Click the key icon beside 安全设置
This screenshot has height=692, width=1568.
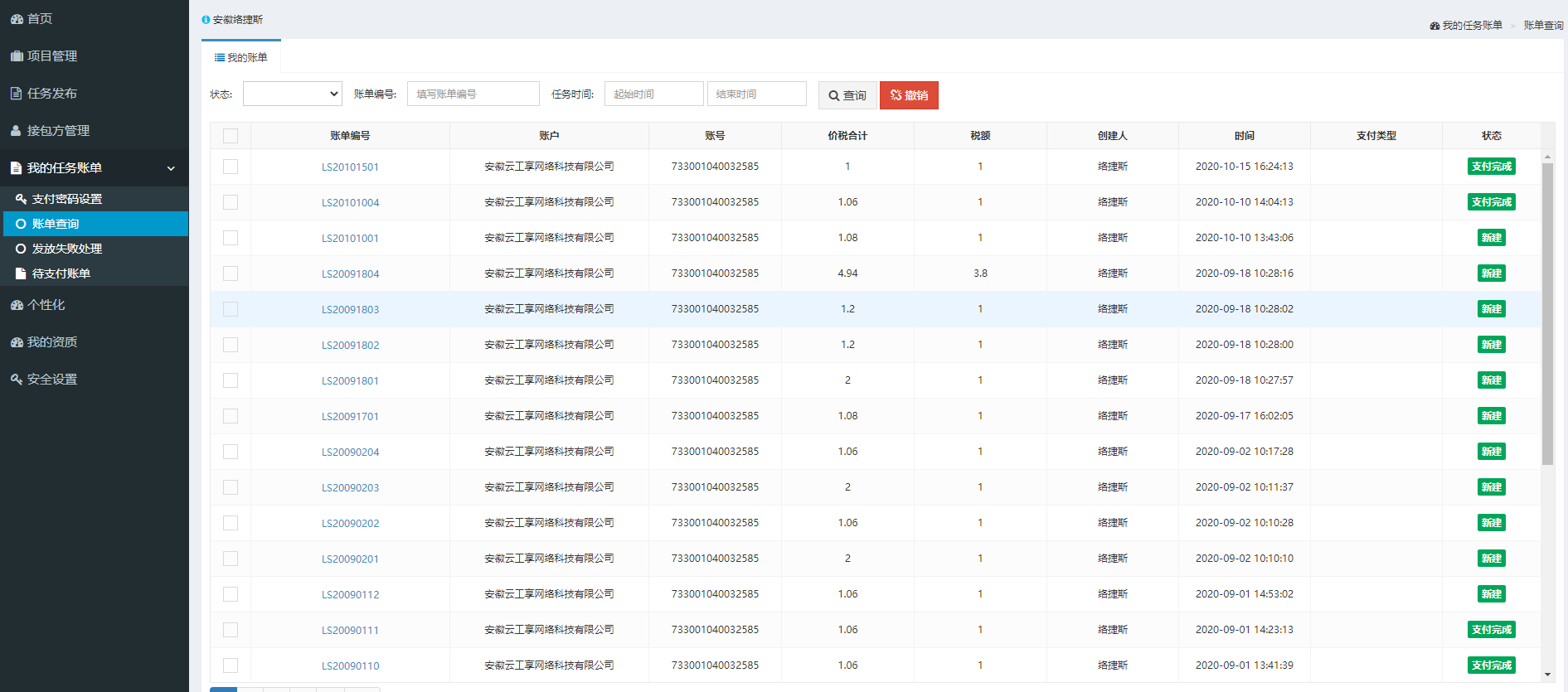(x=17, y=380)
